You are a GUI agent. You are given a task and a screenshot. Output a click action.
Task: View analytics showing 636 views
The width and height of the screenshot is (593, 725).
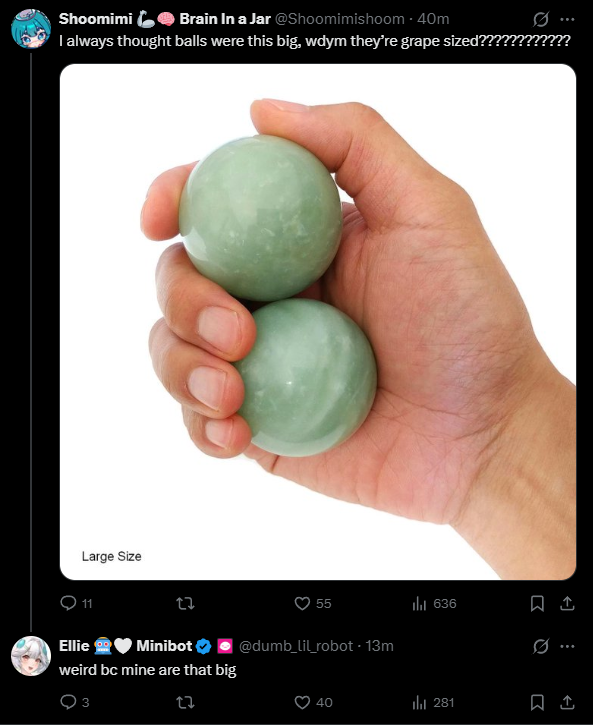[x=434, y=603]
